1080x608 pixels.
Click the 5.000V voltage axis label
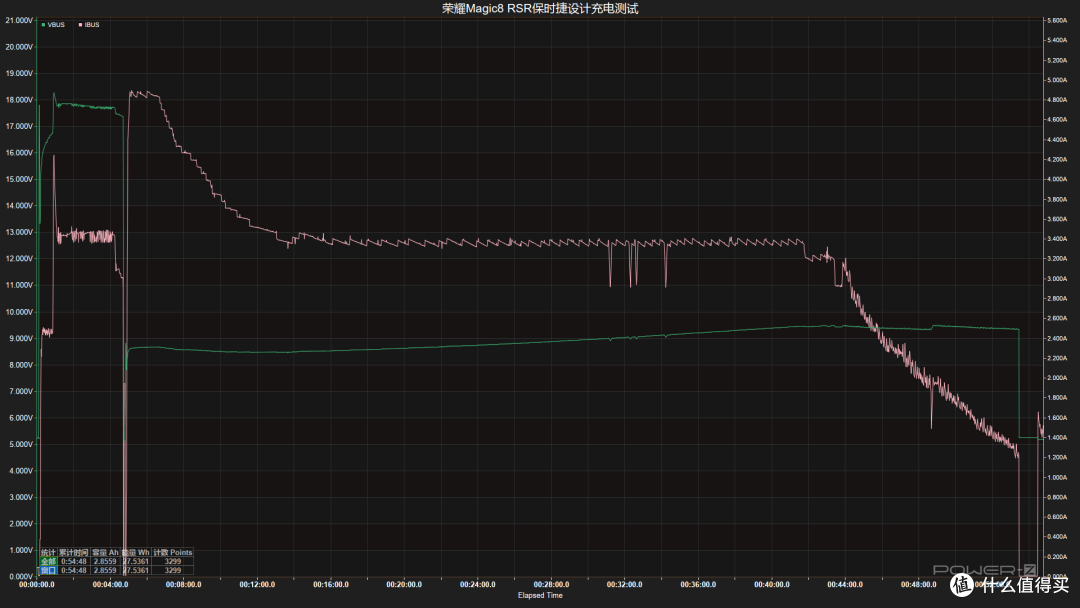pos(20,444)
